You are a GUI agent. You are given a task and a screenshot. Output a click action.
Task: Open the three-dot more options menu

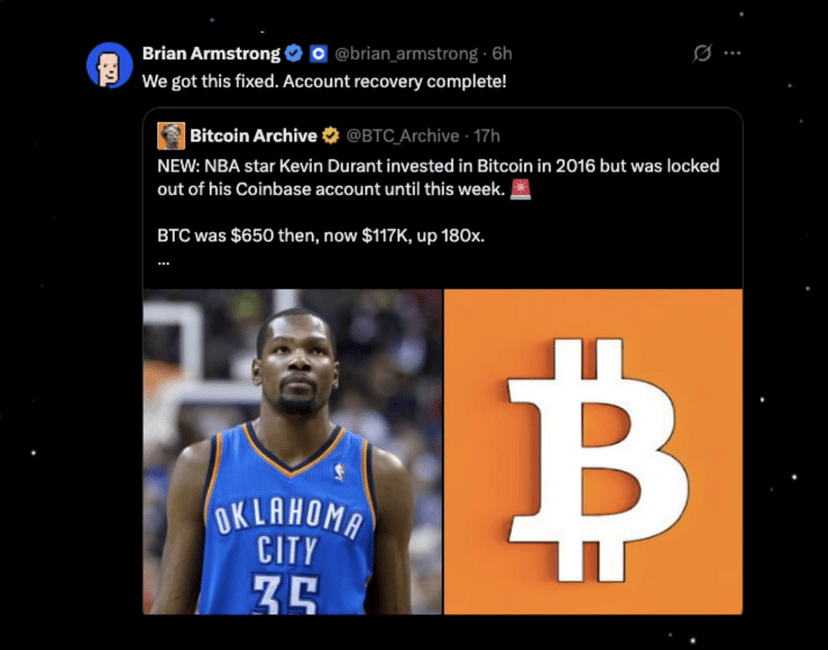732,53
